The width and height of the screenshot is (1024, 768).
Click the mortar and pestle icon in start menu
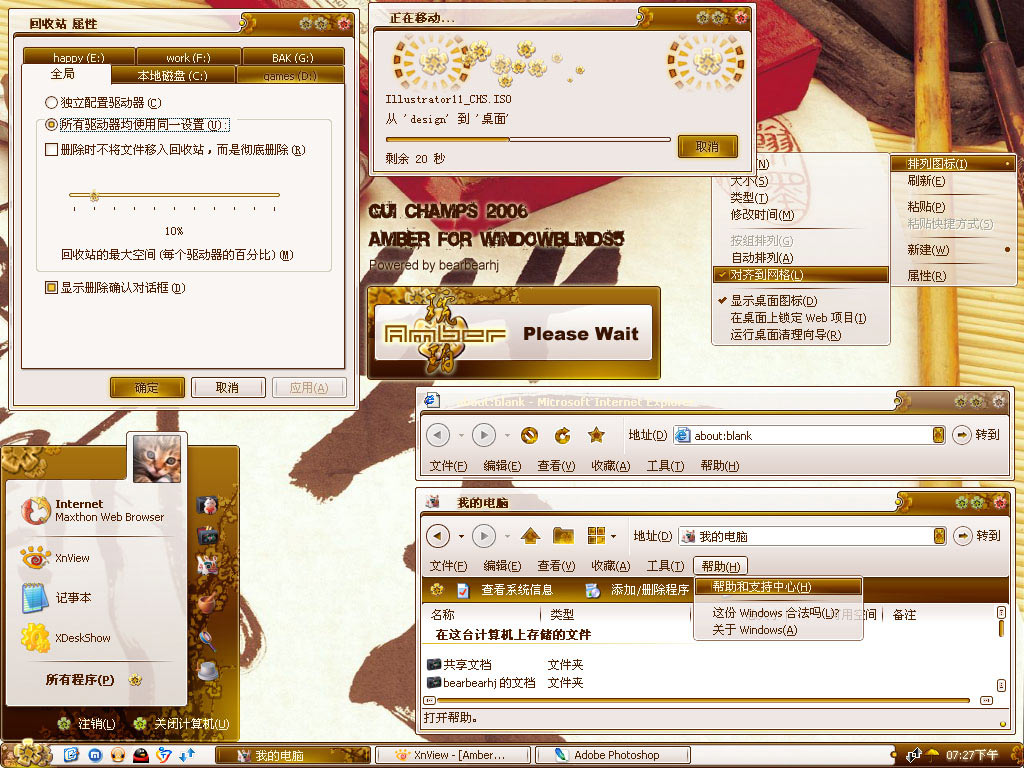pos(207,603)
